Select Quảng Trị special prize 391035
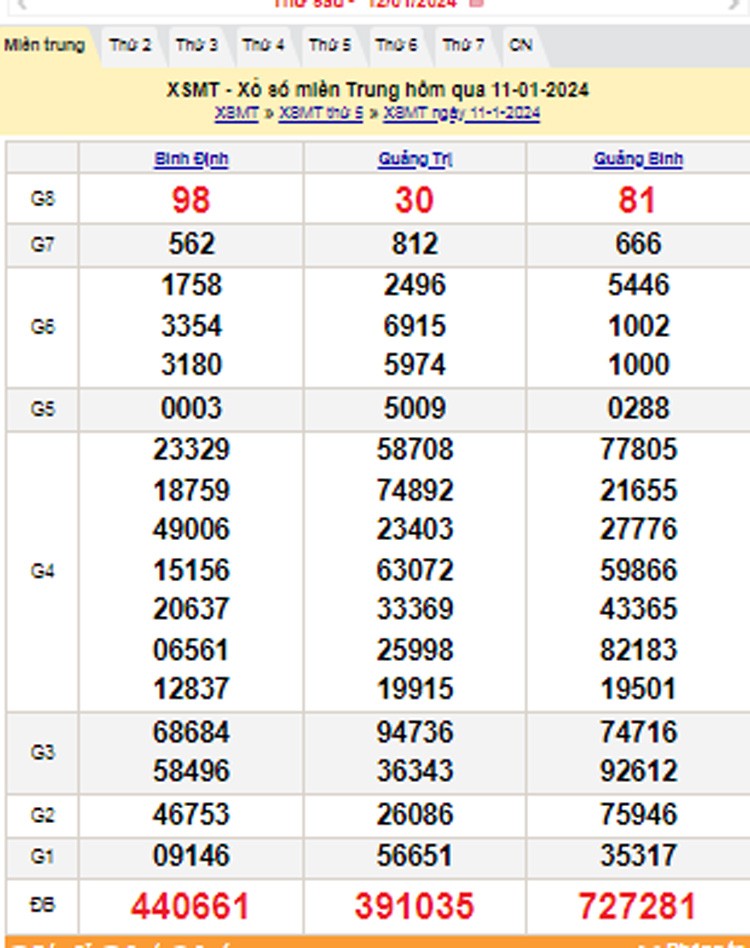Screen dimensions: 750x948 [414, 906]
